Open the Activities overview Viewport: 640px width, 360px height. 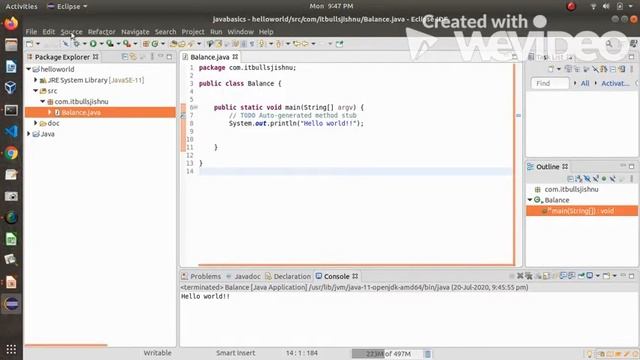[21, 6]
